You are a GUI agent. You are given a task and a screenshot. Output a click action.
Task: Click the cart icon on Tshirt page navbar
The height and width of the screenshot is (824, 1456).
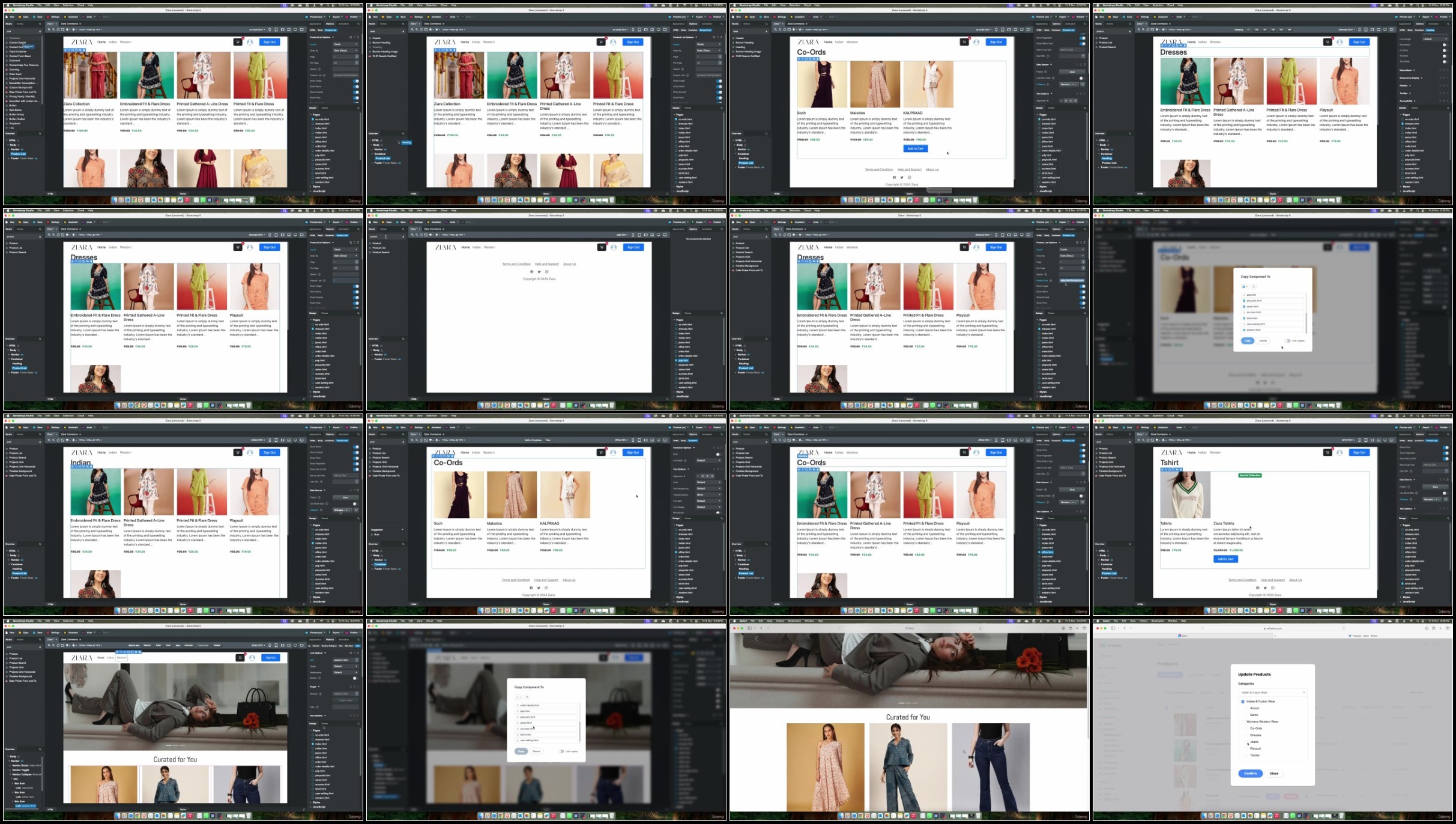click(x=1328, y=453)
